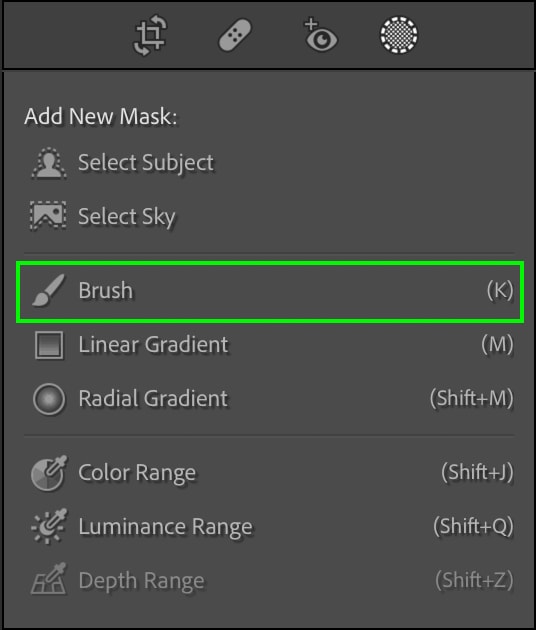Open the Healing bandage tool
This screenshot has height=630, width=536.
point(235,35)
